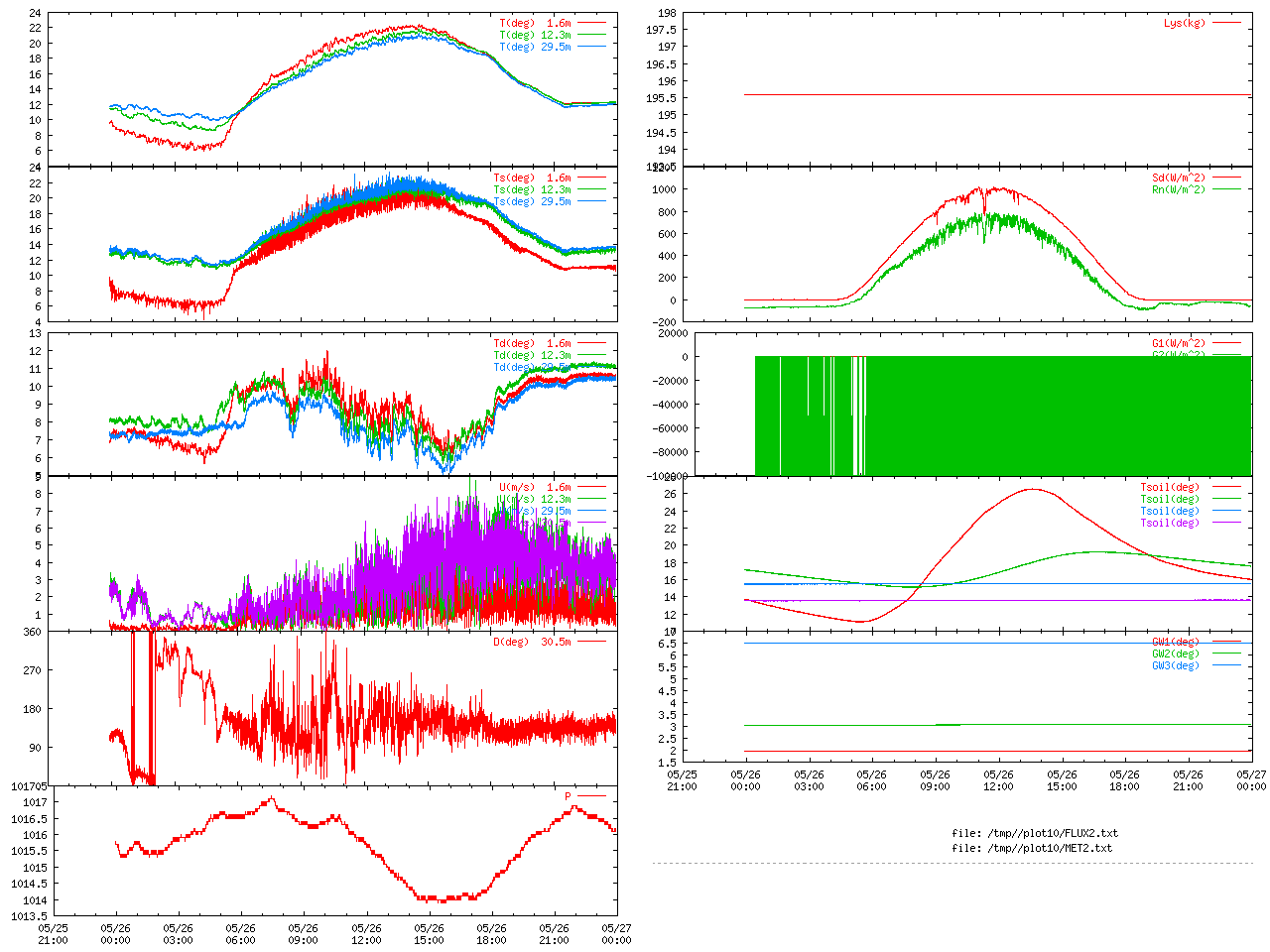Click the '1016.5' pressure axis tick label
The image size is (1270, 952).
[29, 819]
